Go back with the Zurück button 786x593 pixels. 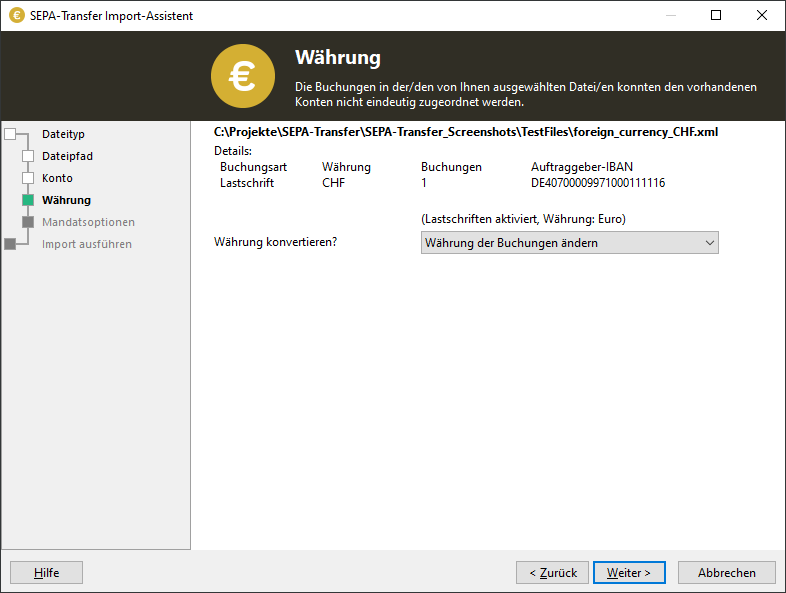click(552, 572)
